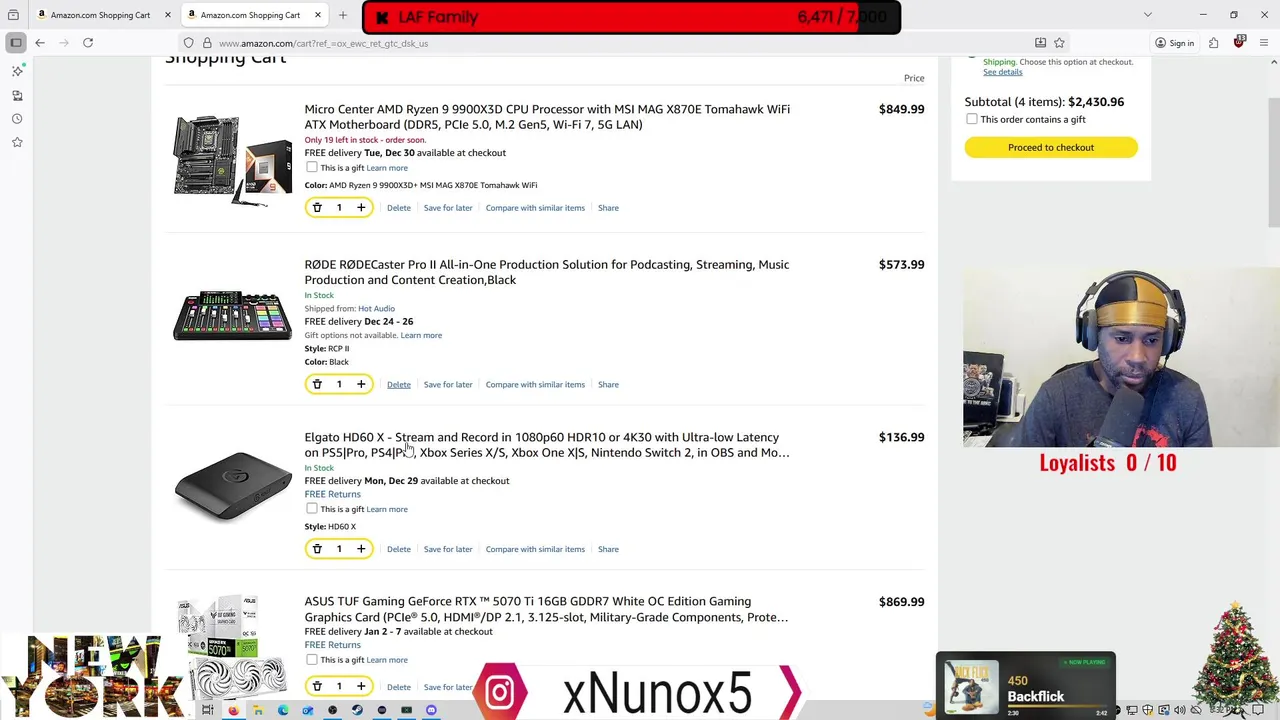Trash the RØDECaster Pro II item
This screenshot has width=1280, height=720.
[317, 384]
